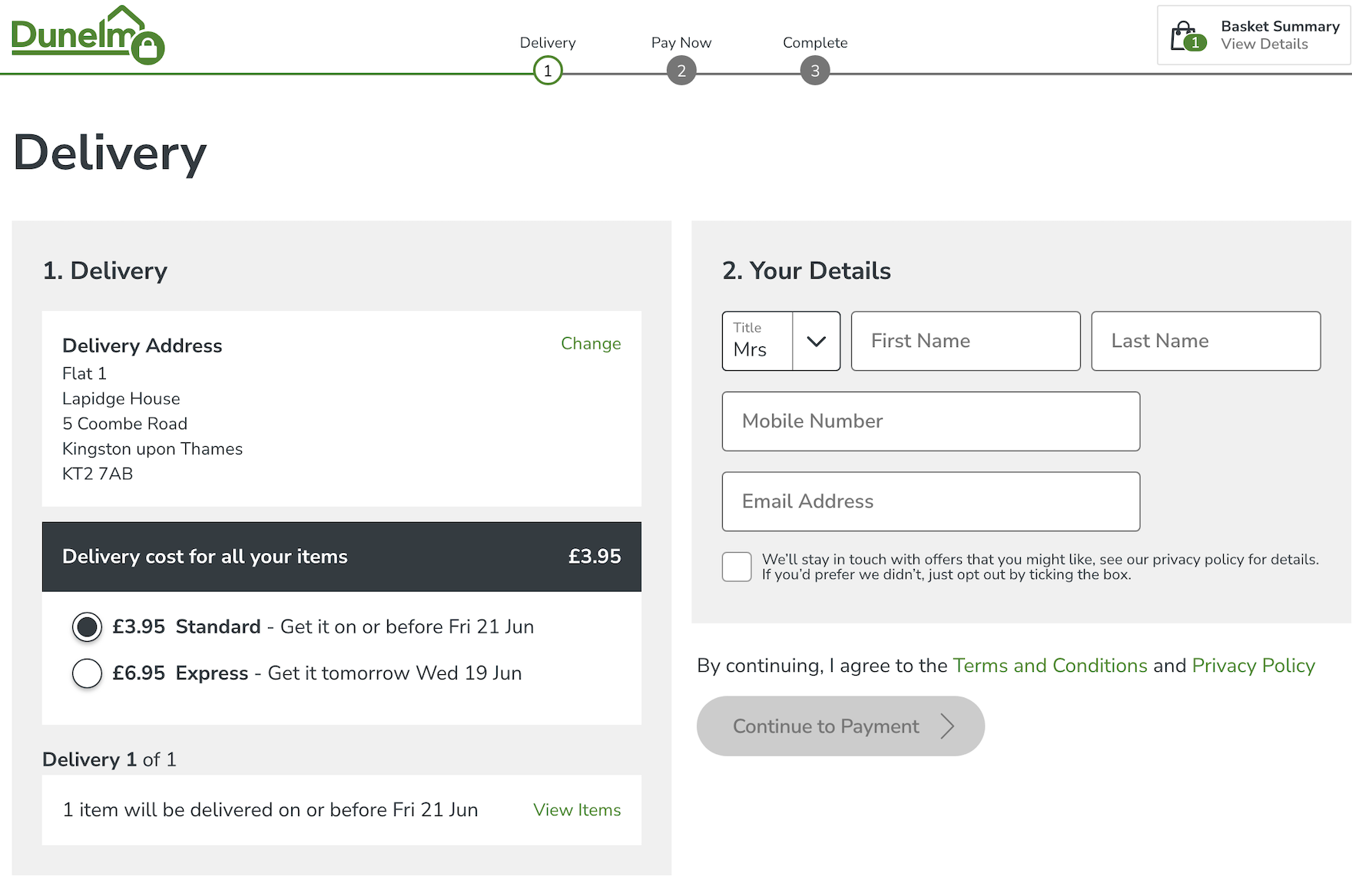Expand View Items for the delivery
The image size is (1352, 896).
577,810
